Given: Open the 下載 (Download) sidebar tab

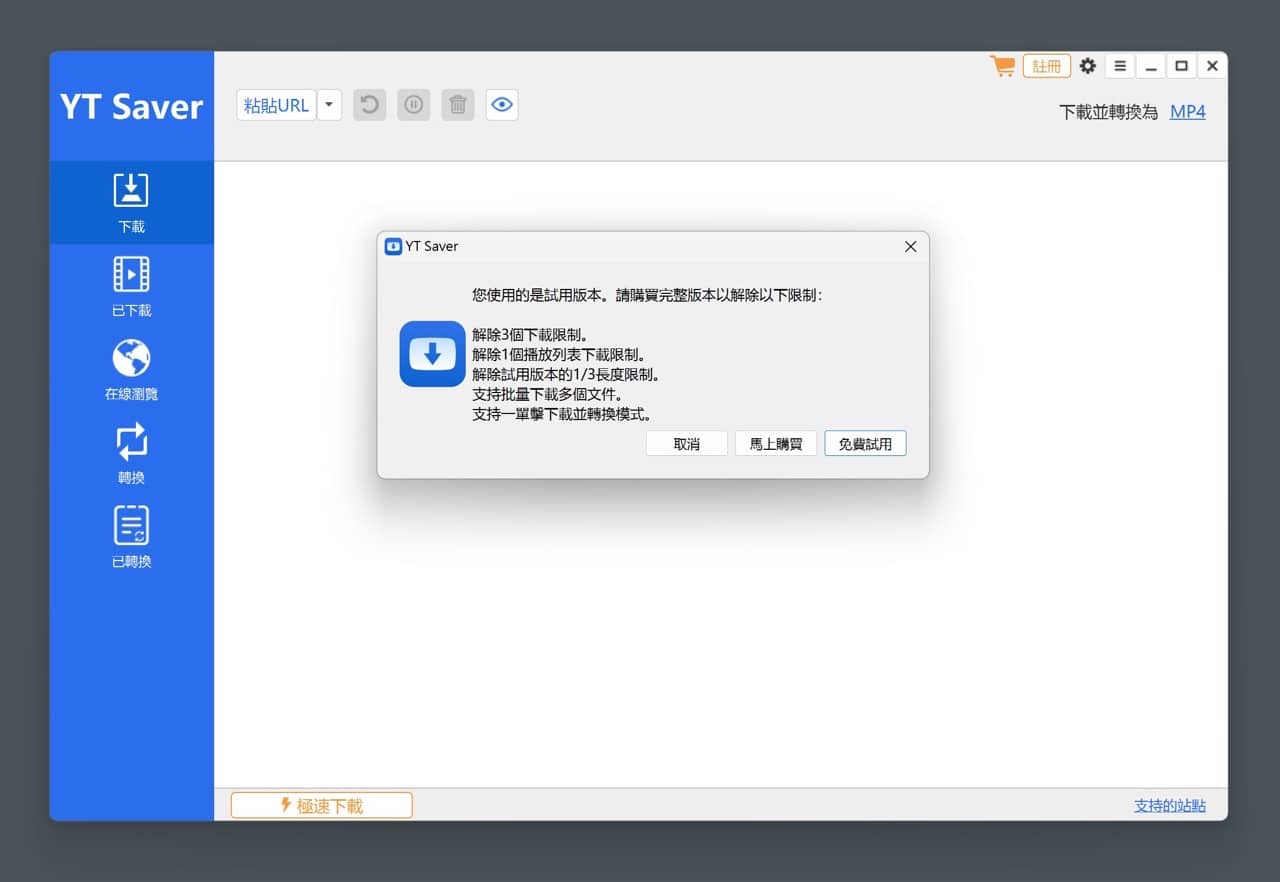Looking at the screenshot, I should (x=131, y=202).
